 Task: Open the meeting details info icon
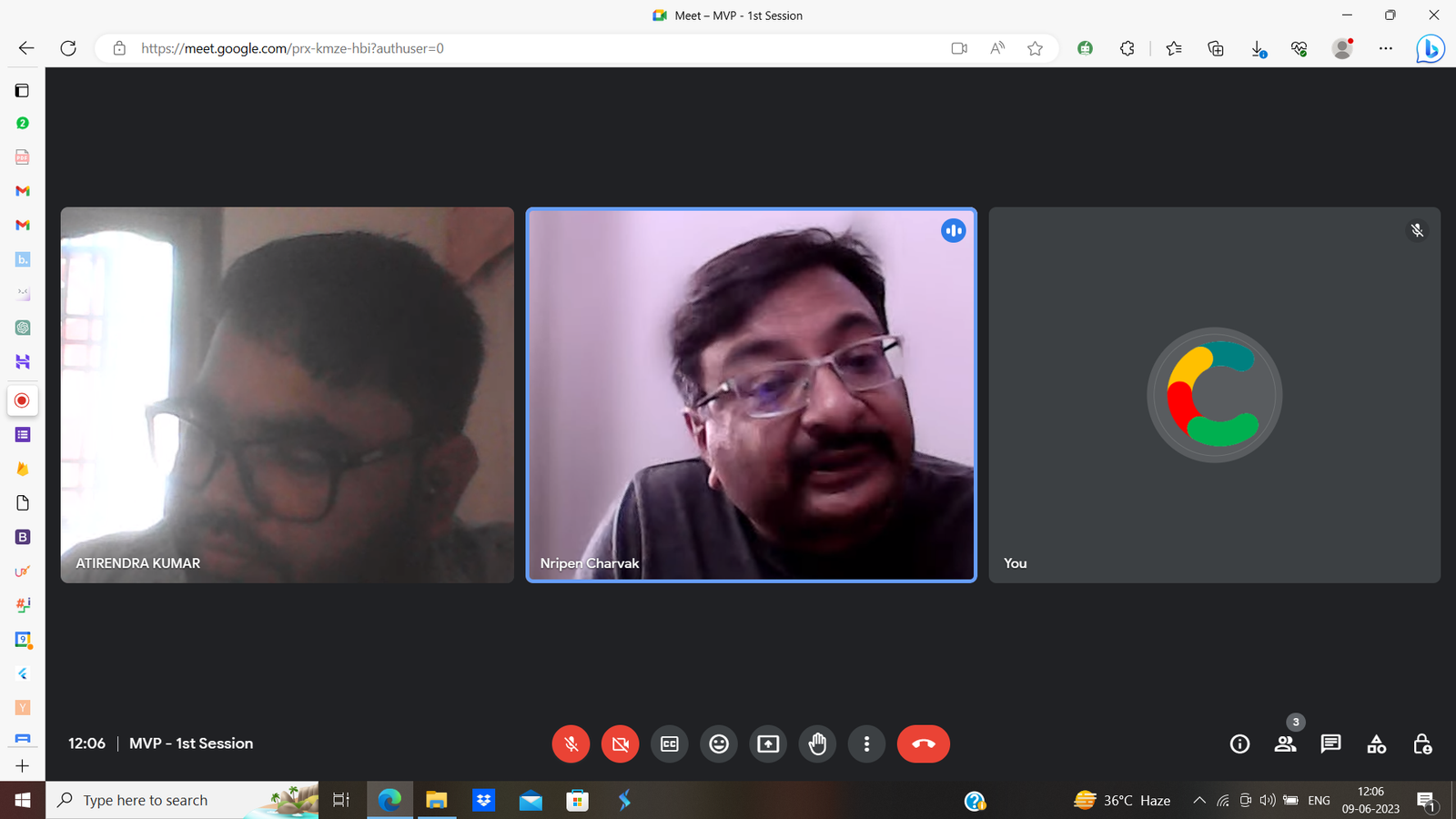point(1239,743)
